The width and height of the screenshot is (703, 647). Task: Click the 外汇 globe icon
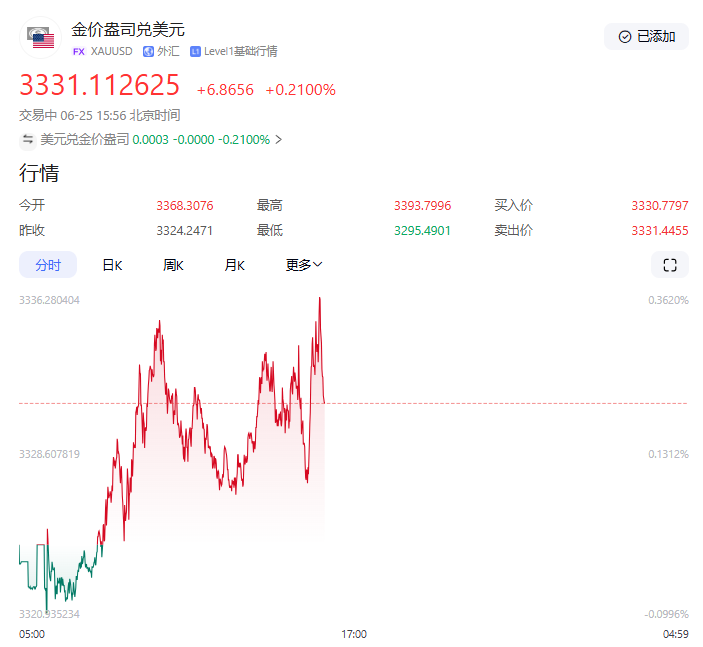click(148, 51)
